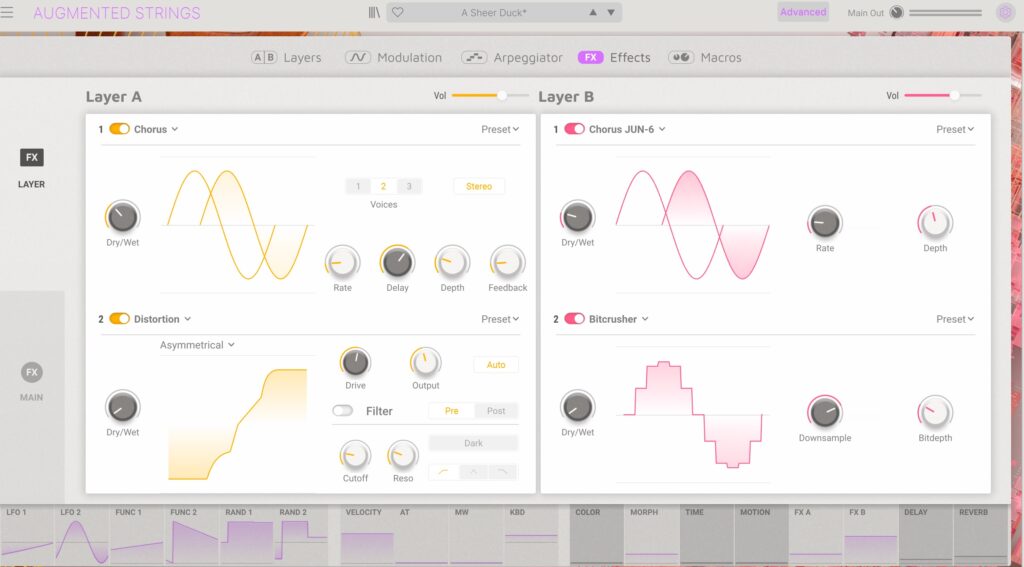The height and width of the screenshot is (567, 1024).
Task: Turn off Layer B Bitcrusher toggle
Action: [x=574, y=319]
